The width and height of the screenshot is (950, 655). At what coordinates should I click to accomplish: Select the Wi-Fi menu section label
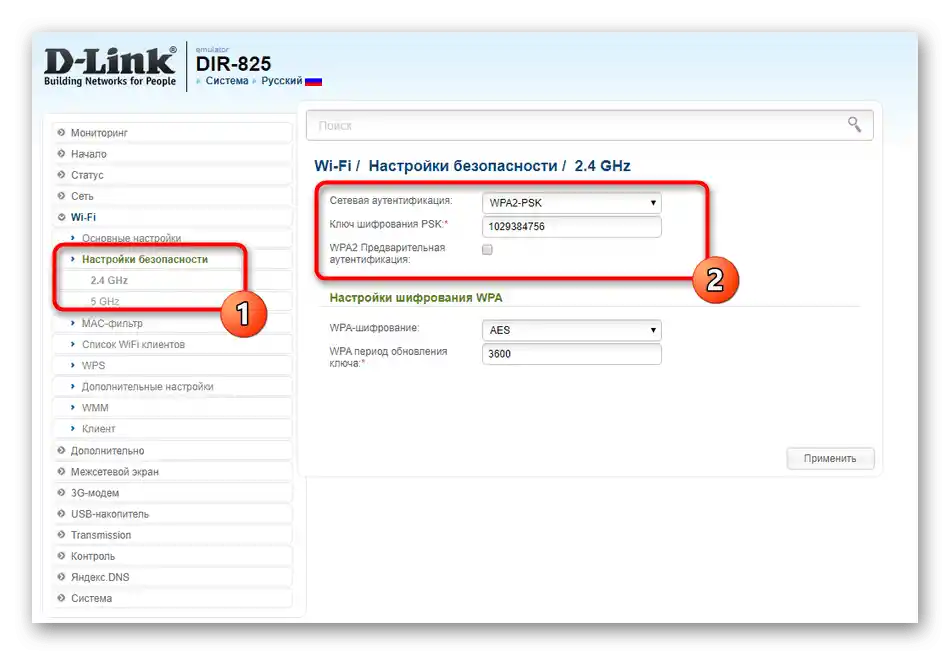[x=83, y=217]
